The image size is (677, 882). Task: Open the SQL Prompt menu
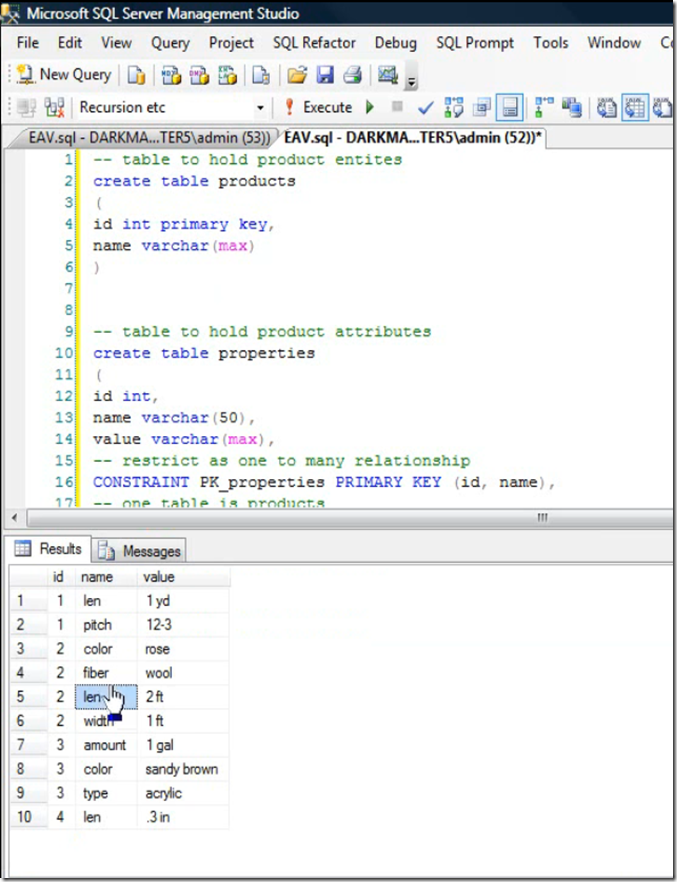(x=475, y=43)
